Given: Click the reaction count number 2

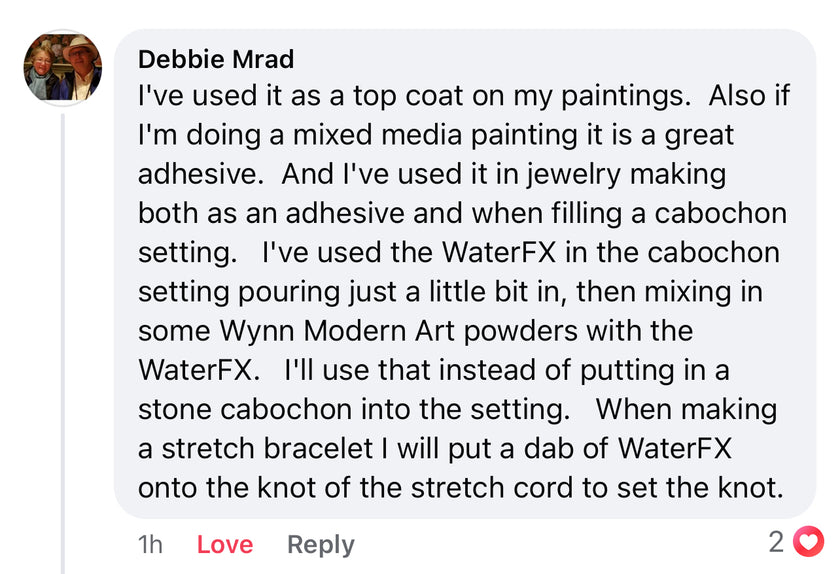Looking at the screenshot, I should click(777, 542).
